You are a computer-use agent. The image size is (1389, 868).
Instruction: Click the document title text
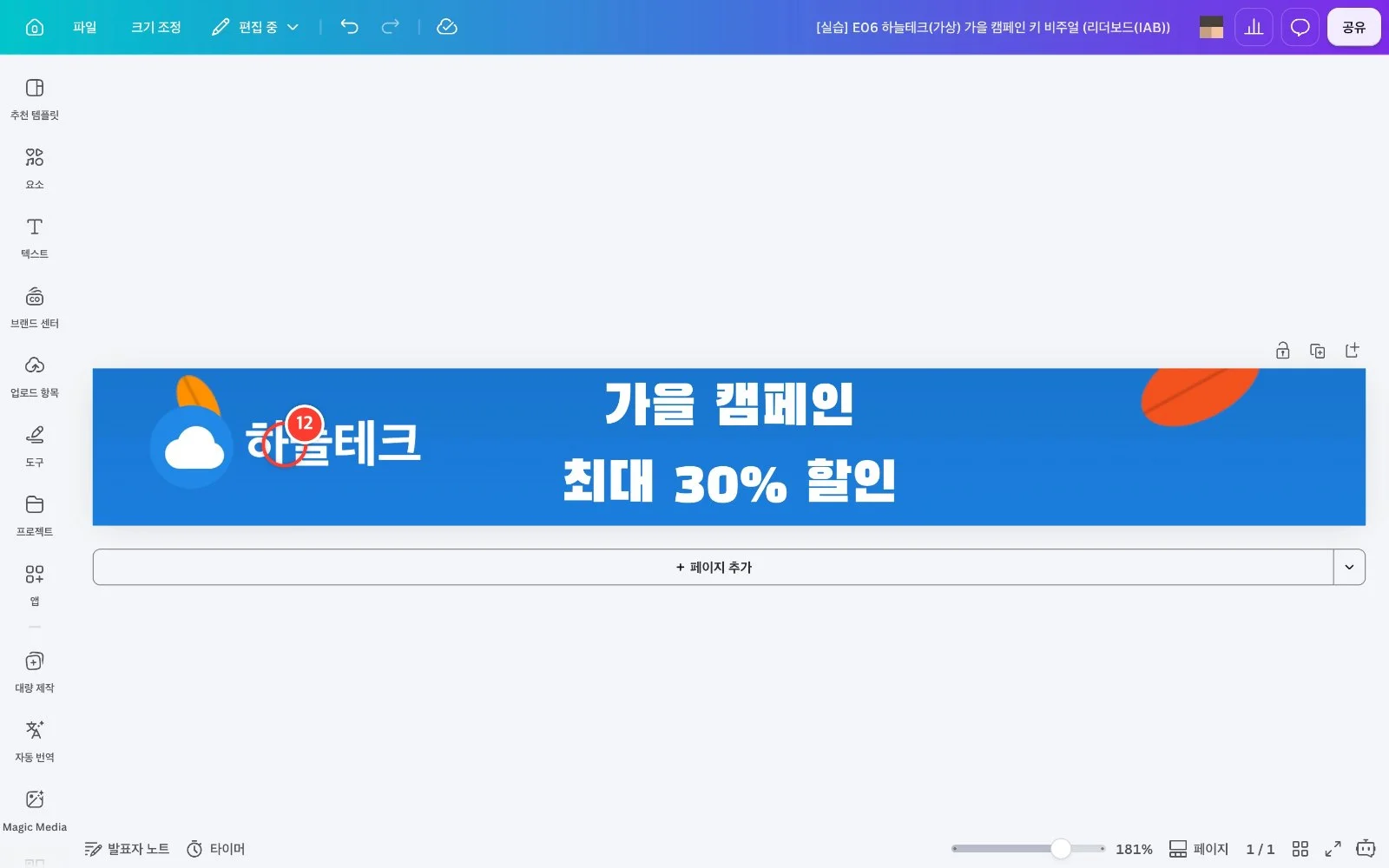[x=993, y=27]
